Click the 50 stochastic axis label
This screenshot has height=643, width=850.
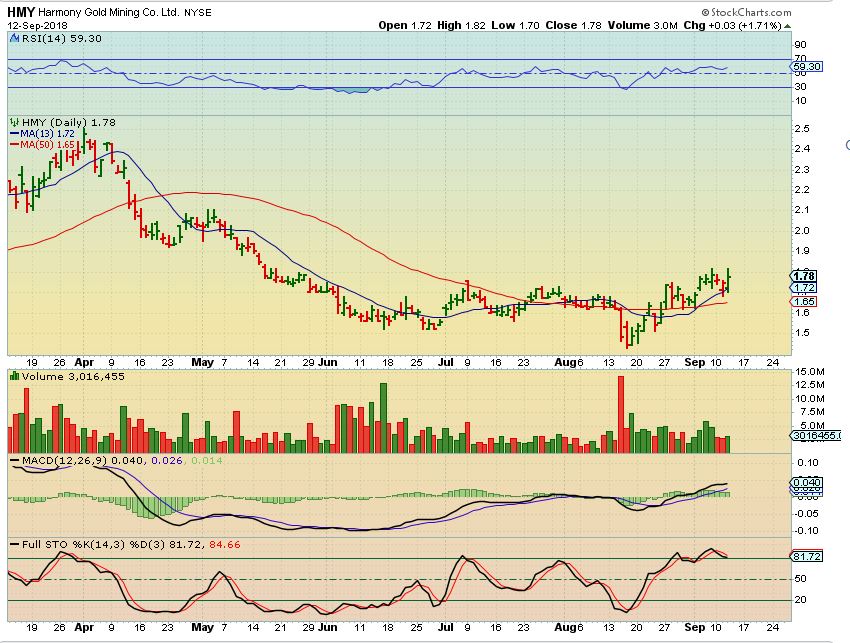(x=800, y=578)
